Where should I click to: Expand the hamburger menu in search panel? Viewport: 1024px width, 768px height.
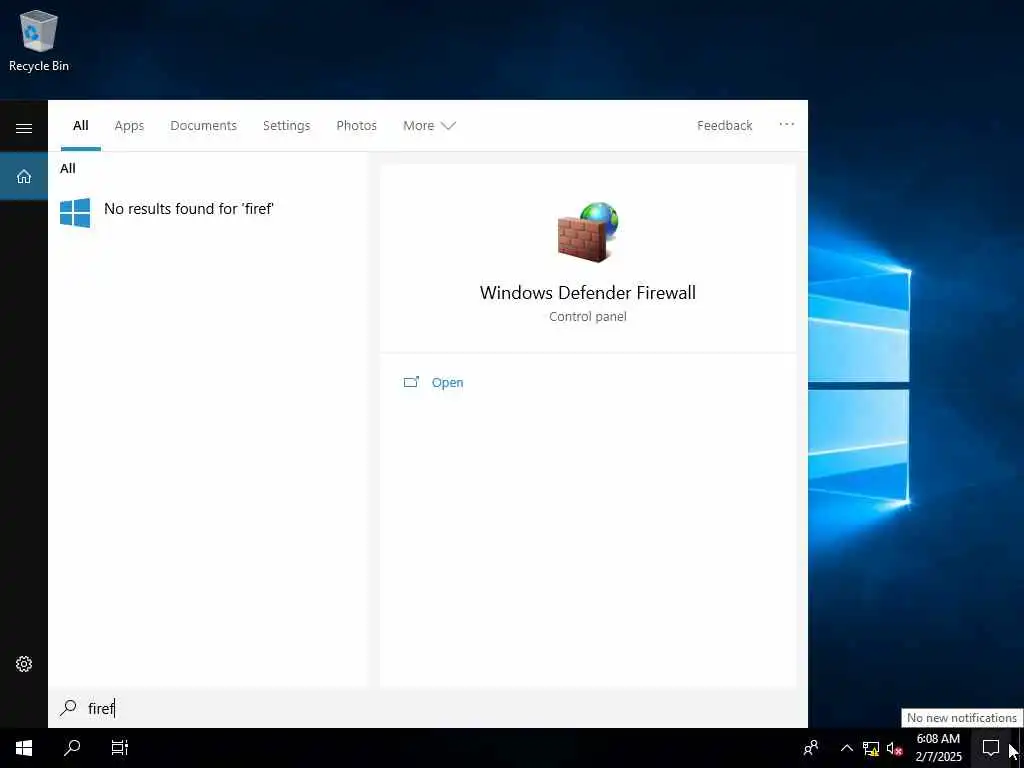pos(24,128)
